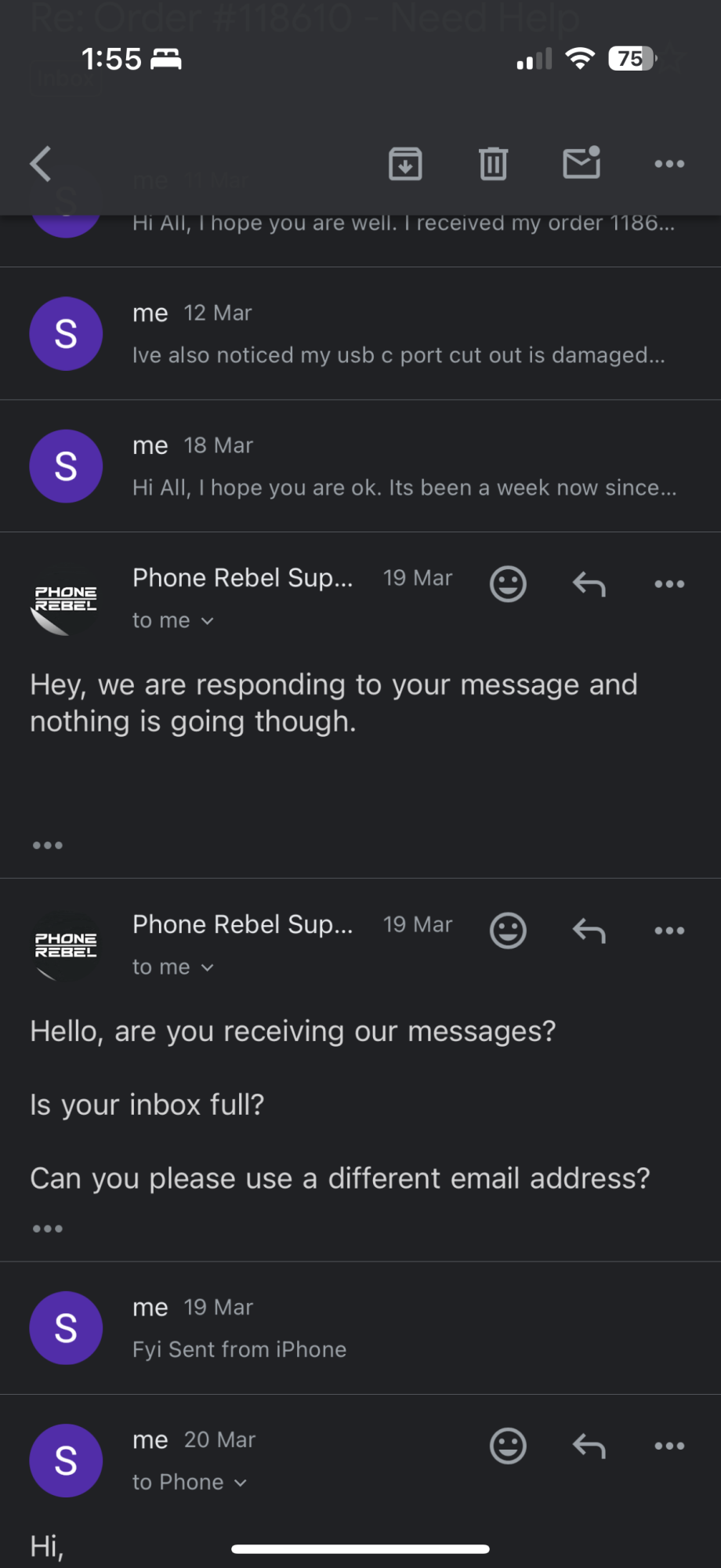The height and width of the screenshot is (1568, 721).
Task: Delete the thread with the trash icon
Action: [493, 164]
